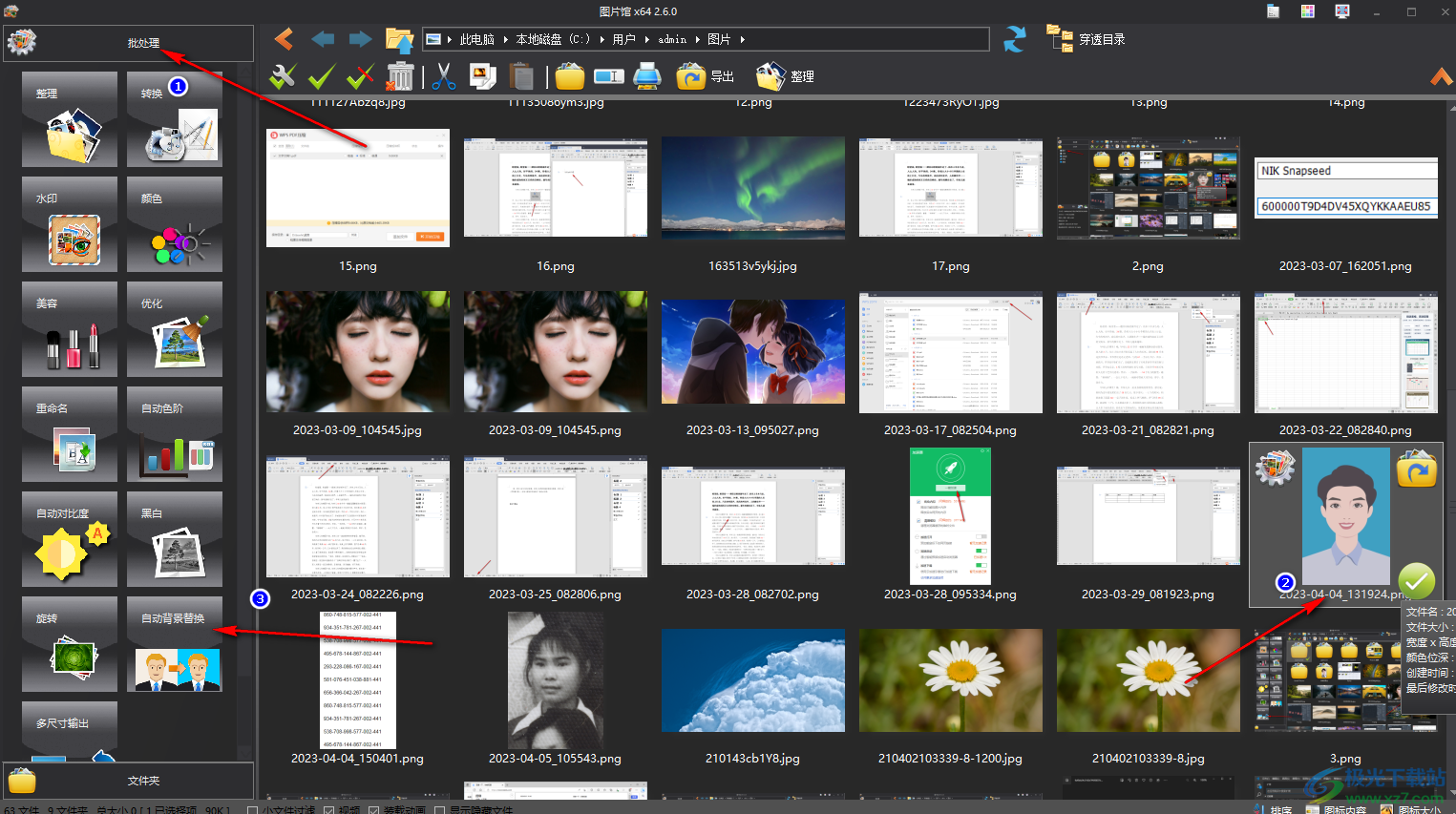Rename the file with the text-field icon

[x=609, y=76]
